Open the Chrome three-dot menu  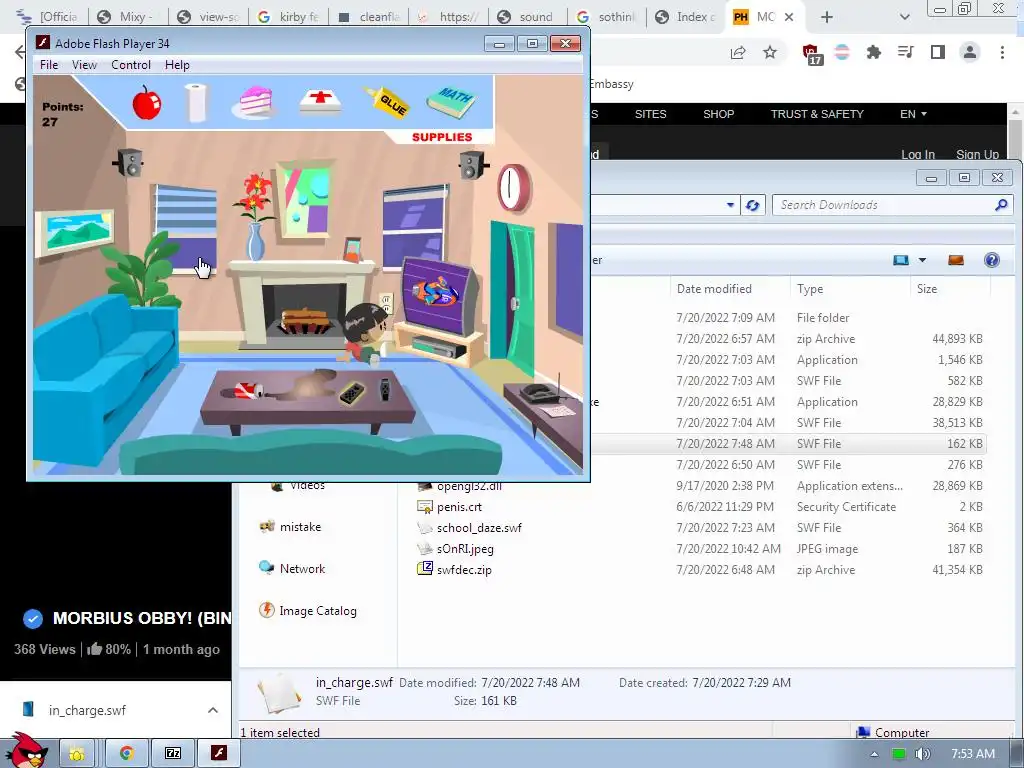click(1002, 52)
